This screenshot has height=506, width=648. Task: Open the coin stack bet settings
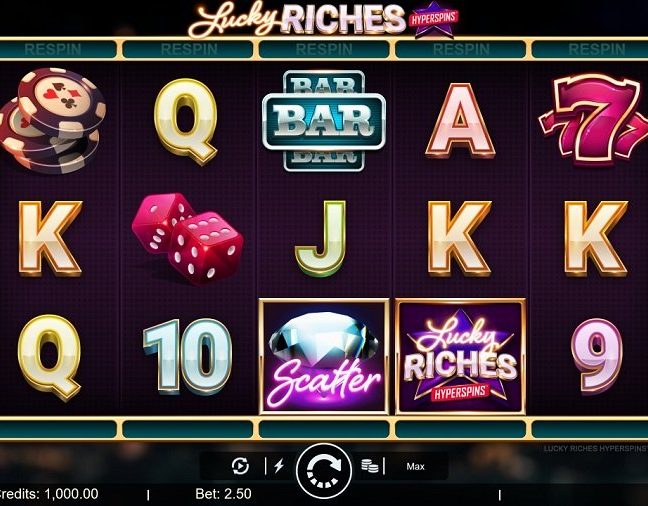pyautogui.click(x=369, y=466)
